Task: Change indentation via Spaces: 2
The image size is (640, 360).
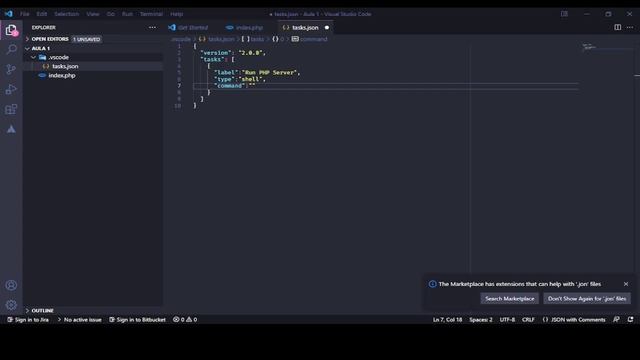Action: pyautogui.click(x=481, y=320)
